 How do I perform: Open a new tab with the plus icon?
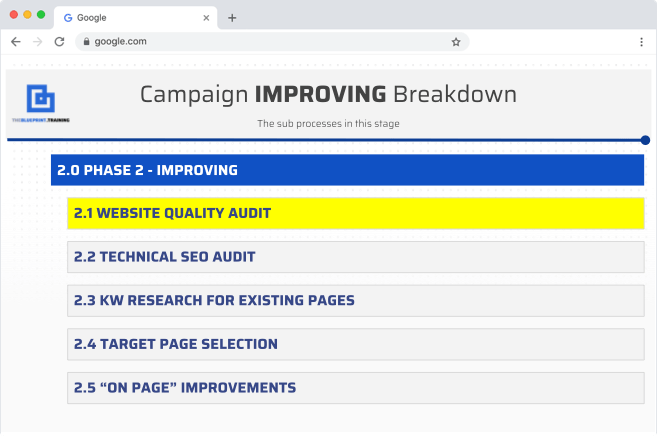(x=232, y=18)
